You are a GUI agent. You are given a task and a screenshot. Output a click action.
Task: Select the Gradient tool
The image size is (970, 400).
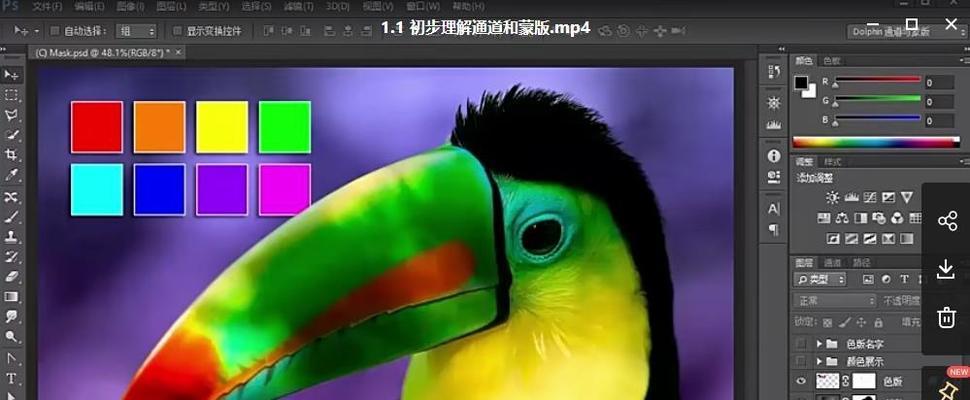[11, 297]
